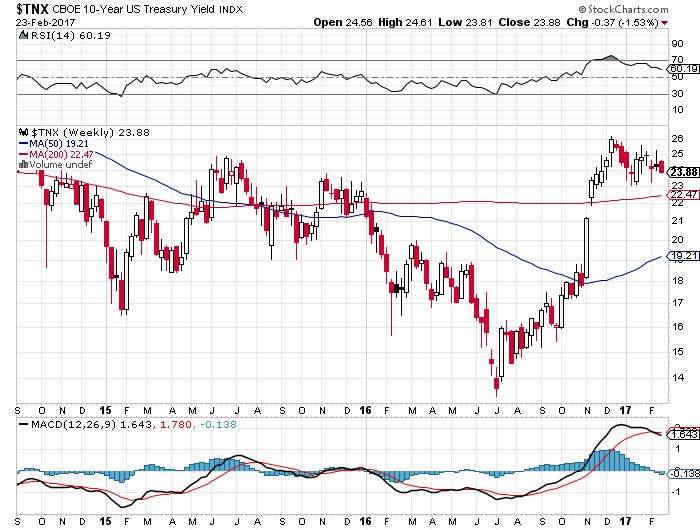Click the 60.19 RSI value tag

pyautogui.click(x=683, y=69)
